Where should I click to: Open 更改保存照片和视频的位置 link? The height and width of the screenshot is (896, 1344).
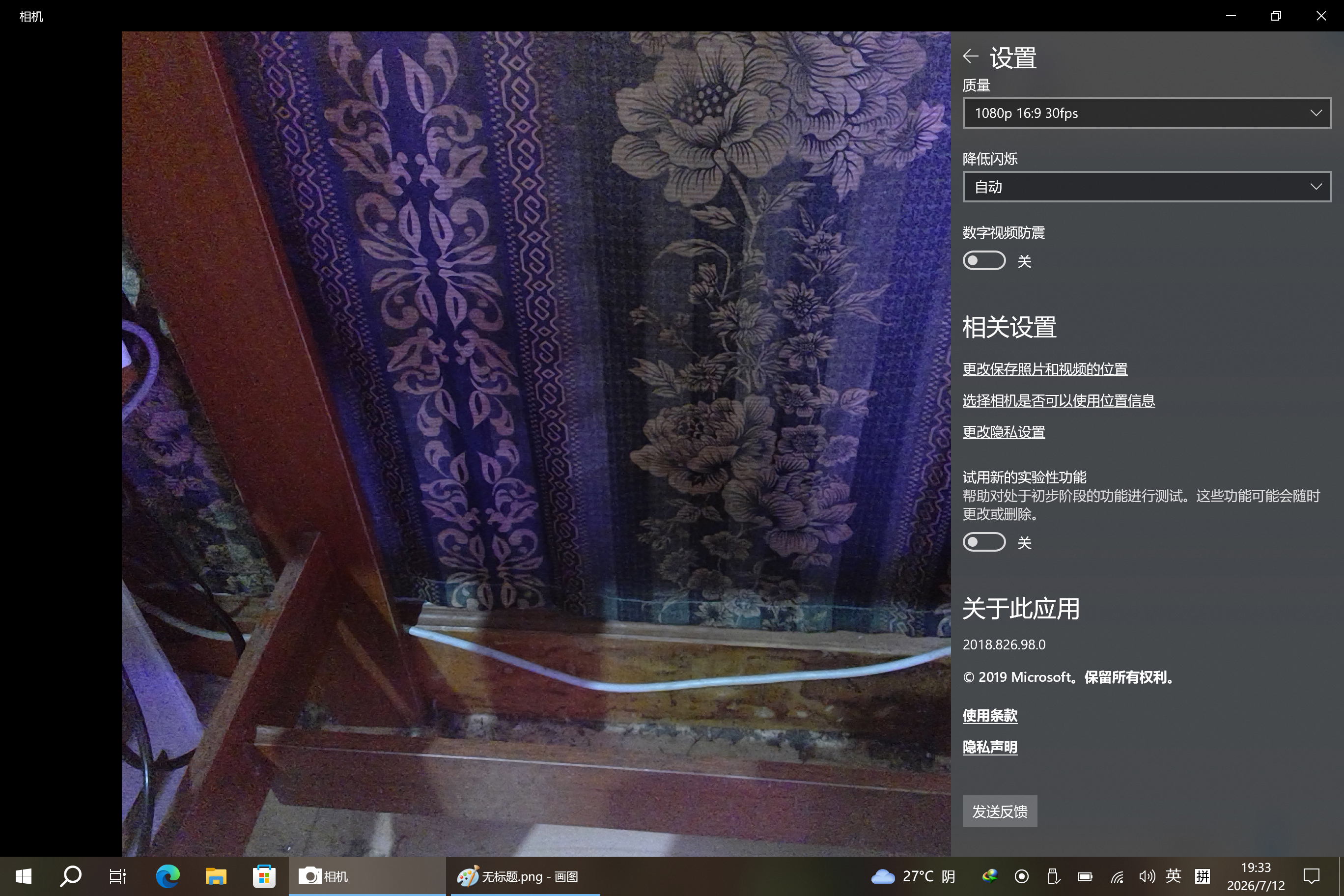click(x=1045, y=369)
